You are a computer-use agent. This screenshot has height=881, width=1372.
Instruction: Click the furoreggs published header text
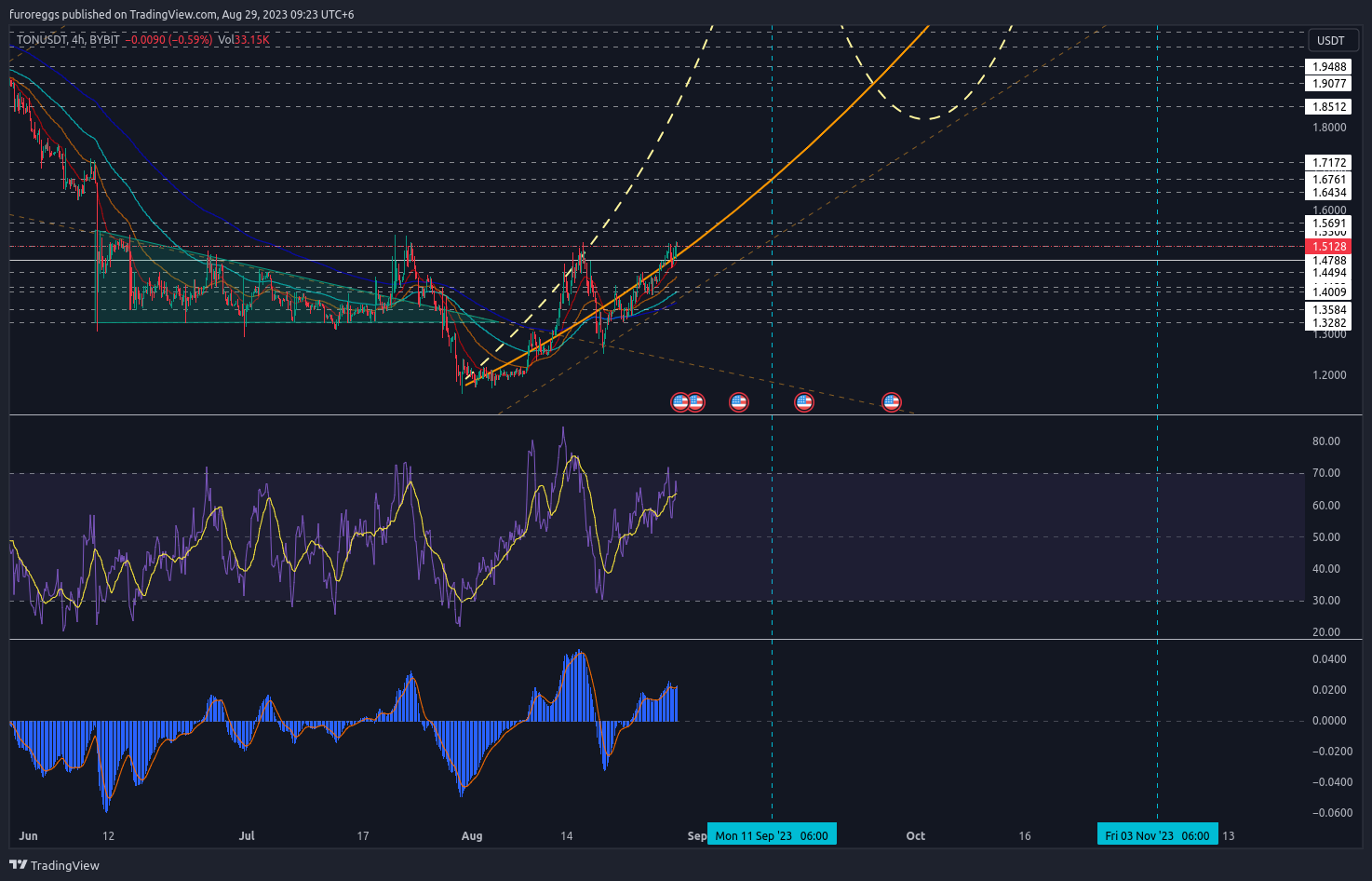tap(182, 14)
